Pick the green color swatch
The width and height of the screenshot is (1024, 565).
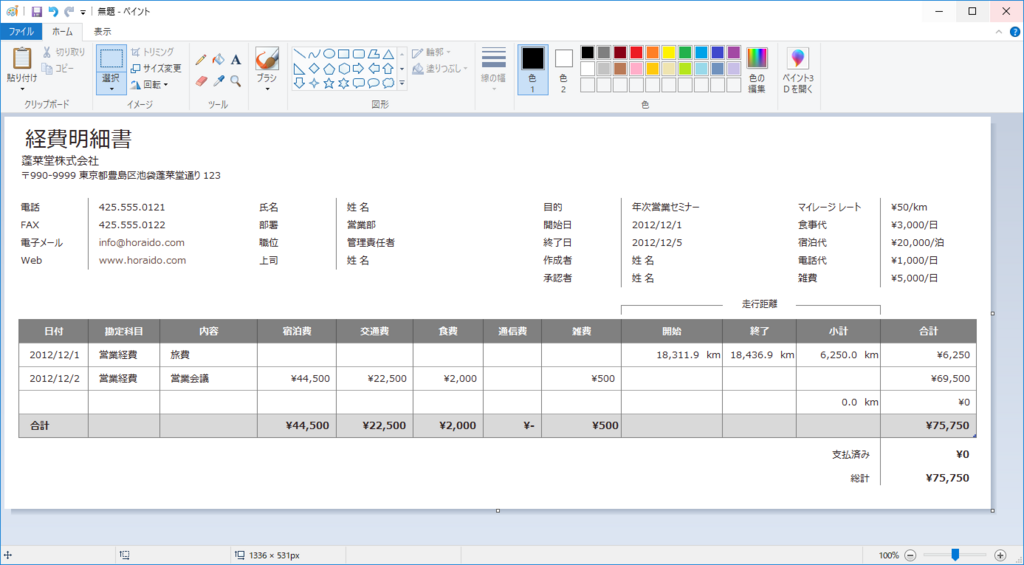[685, 52]
